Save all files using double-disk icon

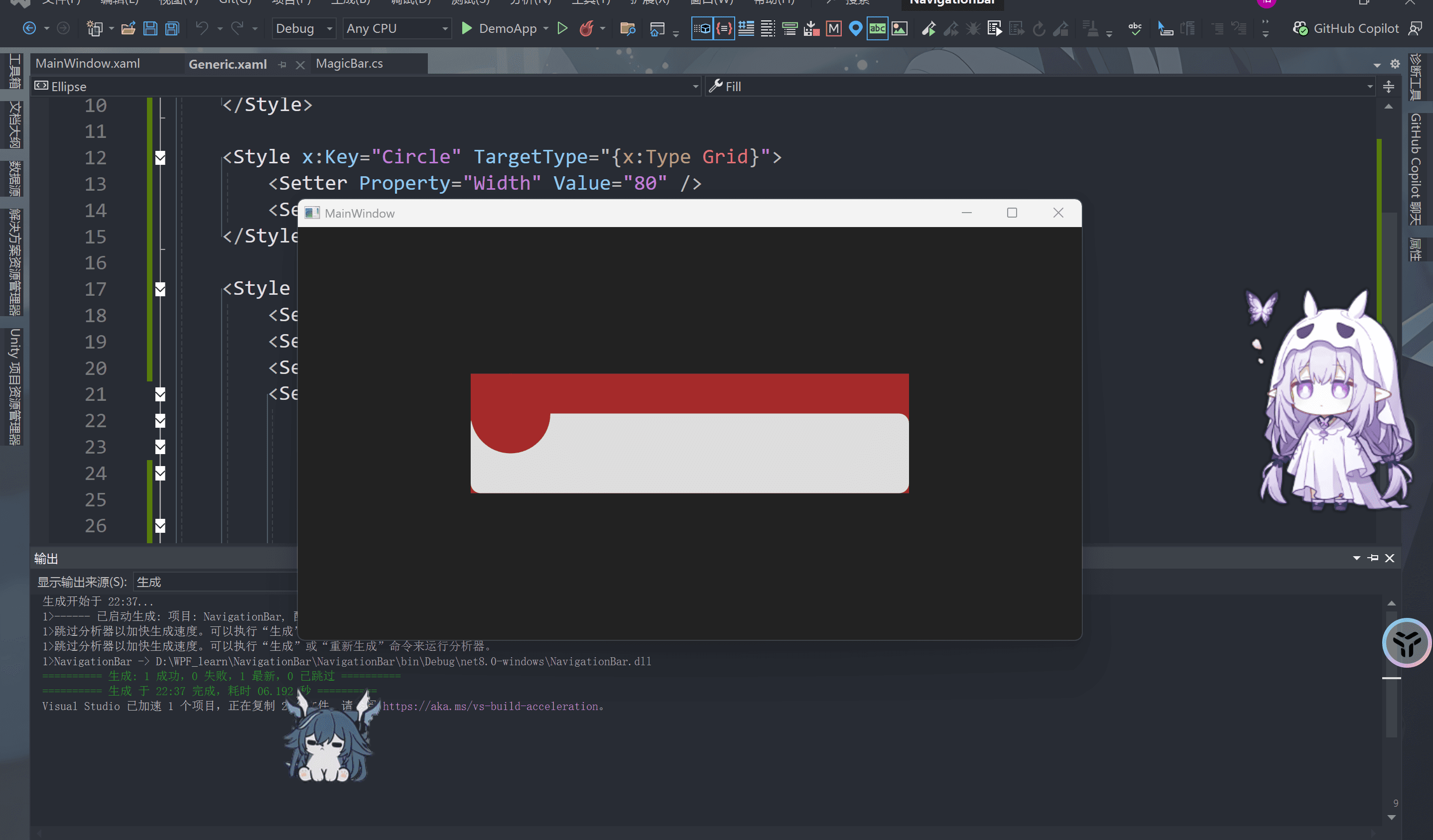tap(172, 28)
